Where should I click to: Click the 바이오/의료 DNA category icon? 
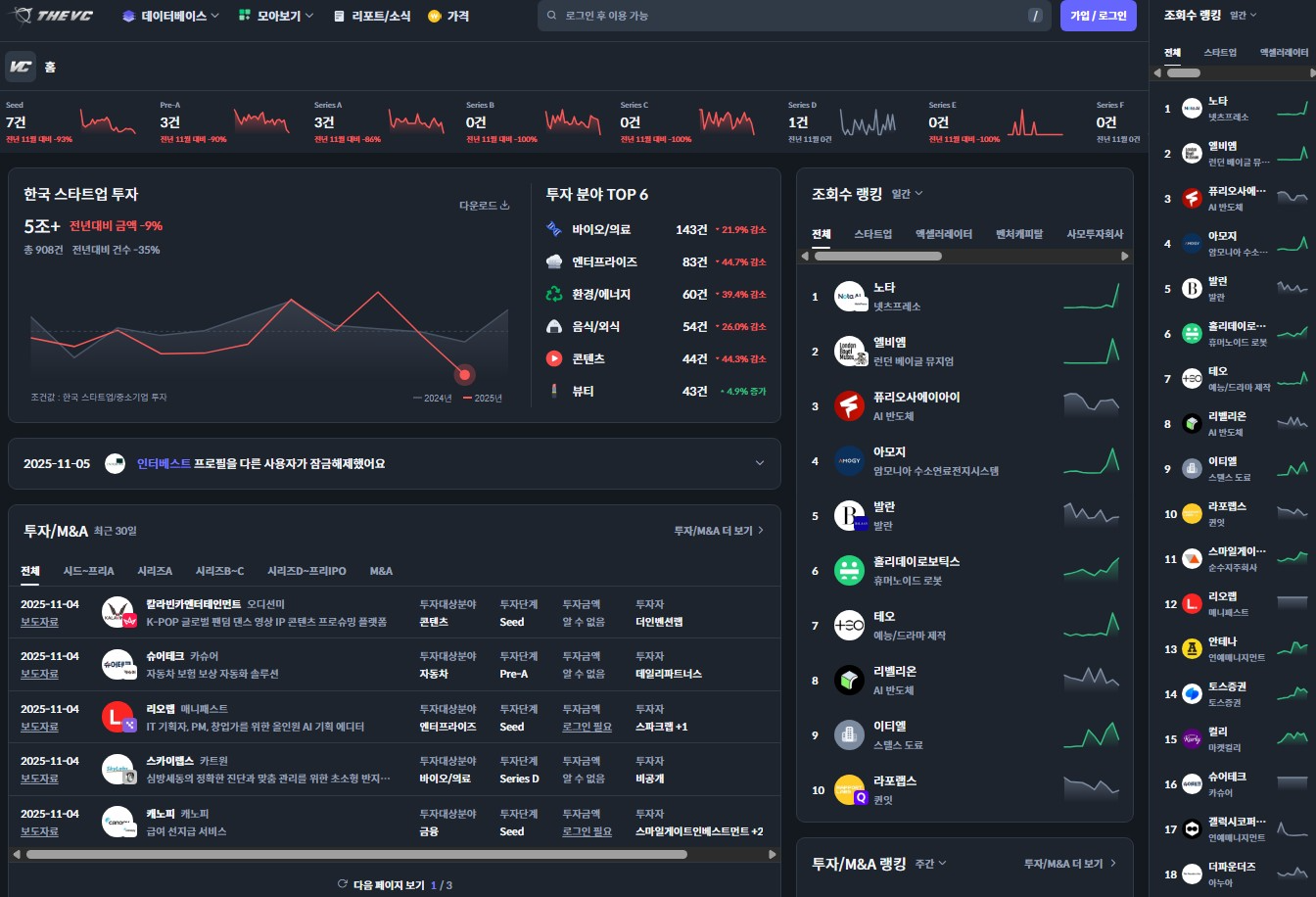(554, 230)
